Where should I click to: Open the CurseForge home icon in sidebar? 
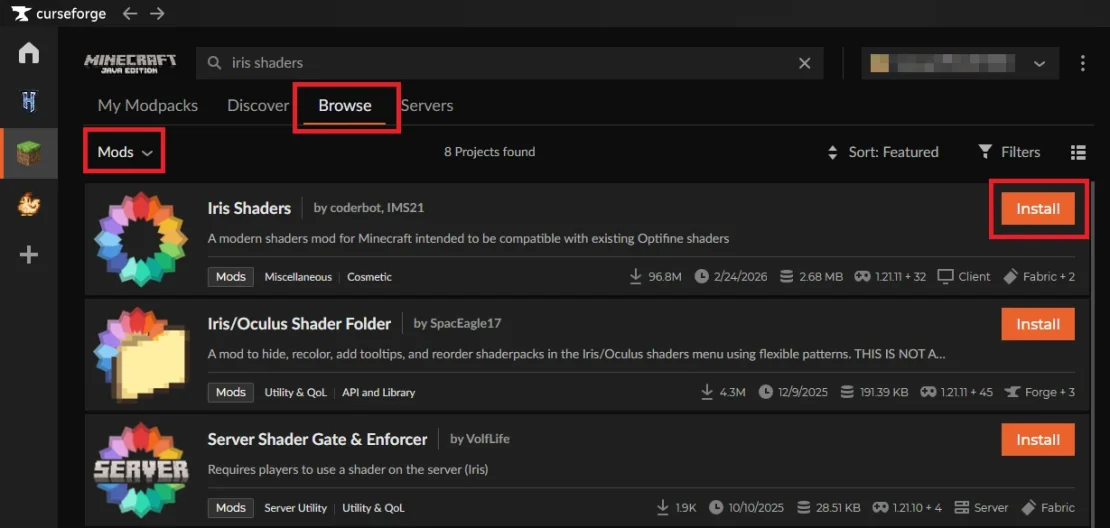(28, 53)
